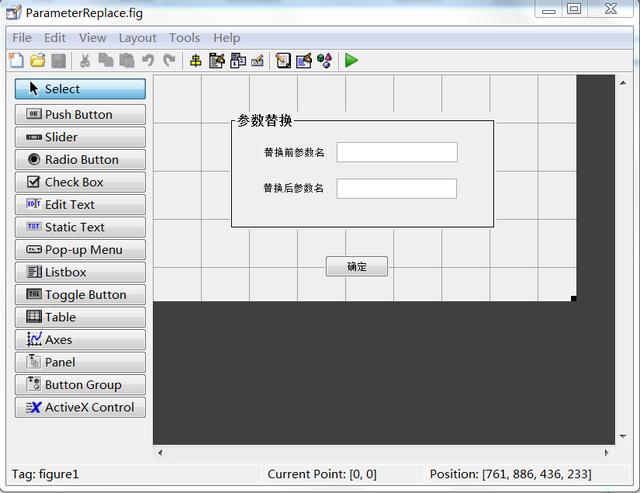Image resolution: width=640 pixels, height=493 pixels.
Task: Click the vertical scrollbar up arrow
Action: (623, 83)
